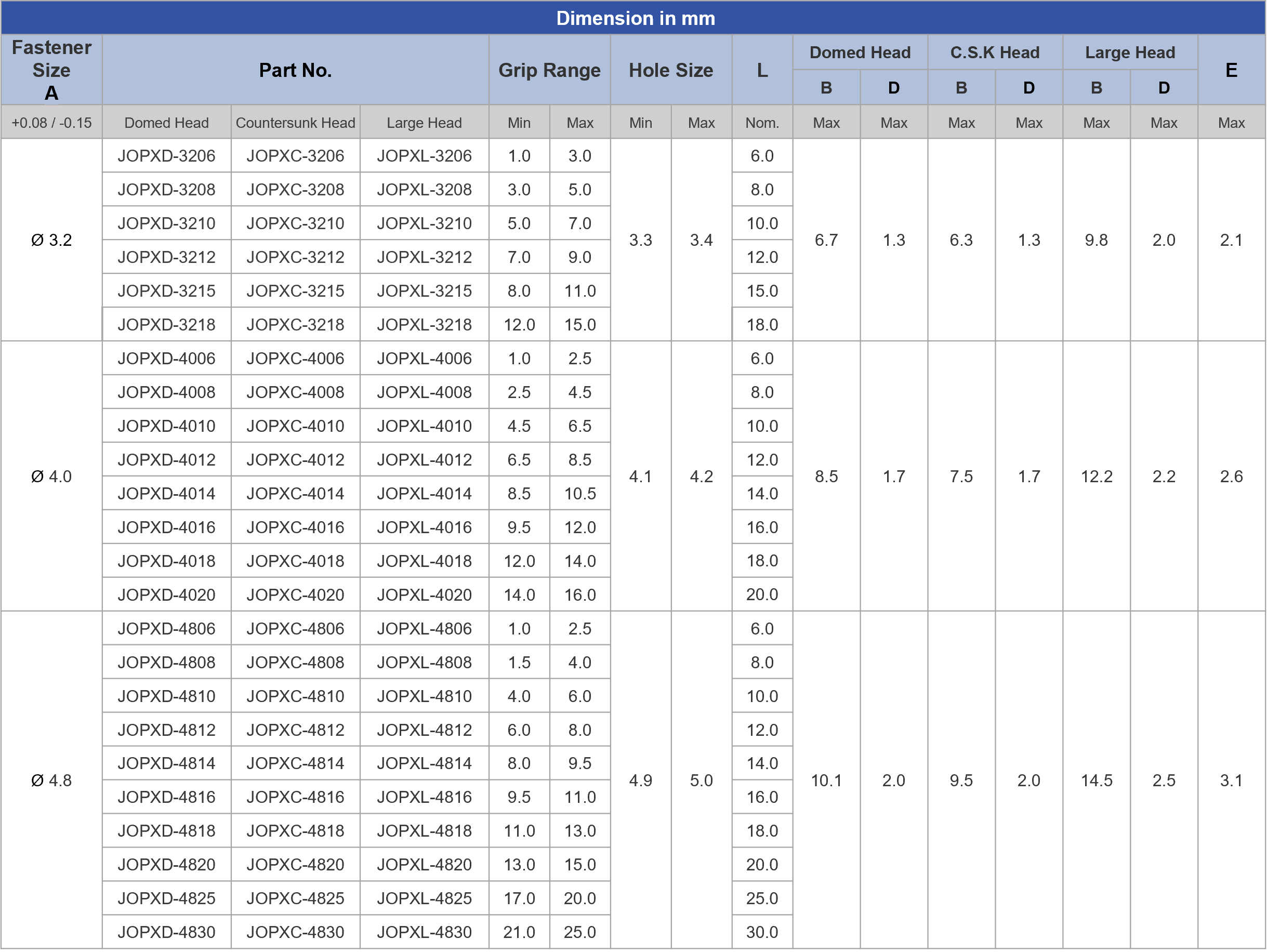1267x952 pixels.
Task: Click the 2.6 E max value
Action: [1232, 477]
